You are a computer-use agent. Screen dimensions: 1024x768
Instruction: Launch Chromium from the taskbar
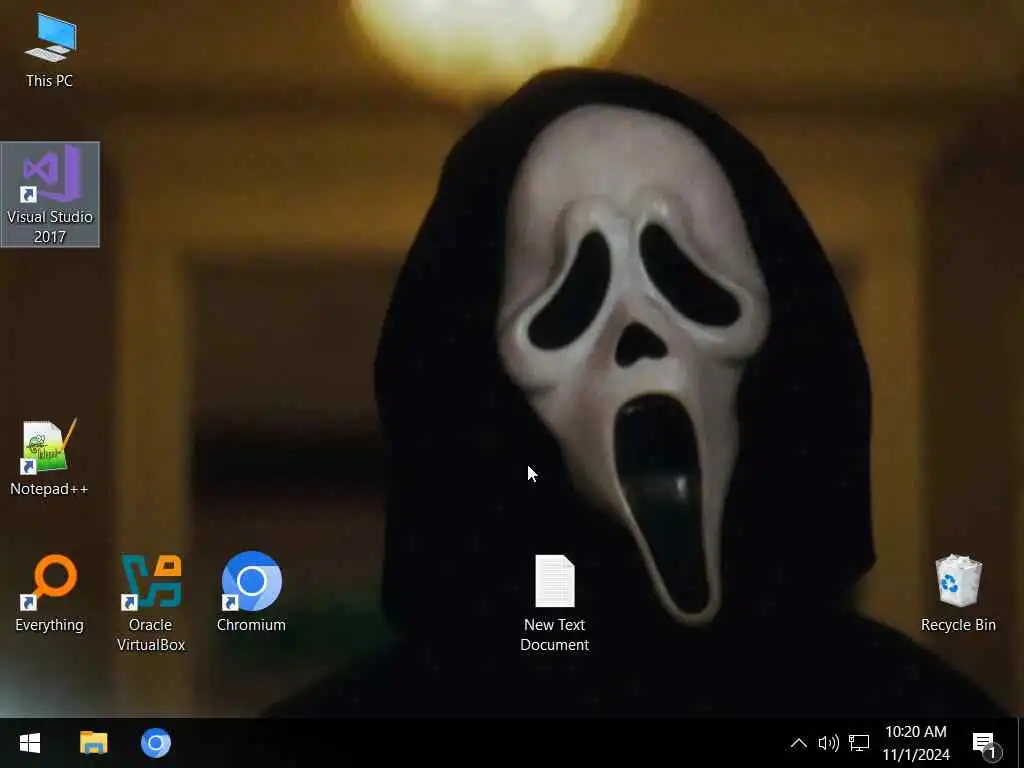[x=155, y=743]
